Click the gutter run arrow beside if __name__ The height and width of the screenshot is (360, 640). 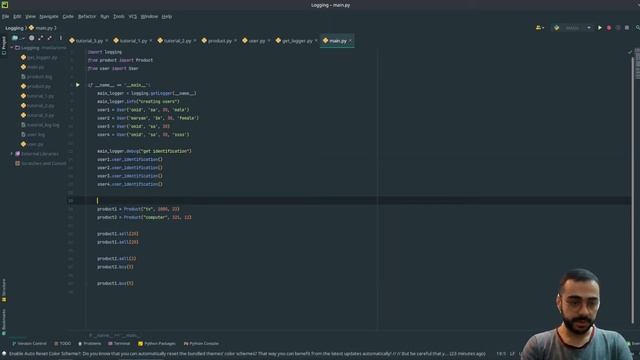[x=78, y=85]
